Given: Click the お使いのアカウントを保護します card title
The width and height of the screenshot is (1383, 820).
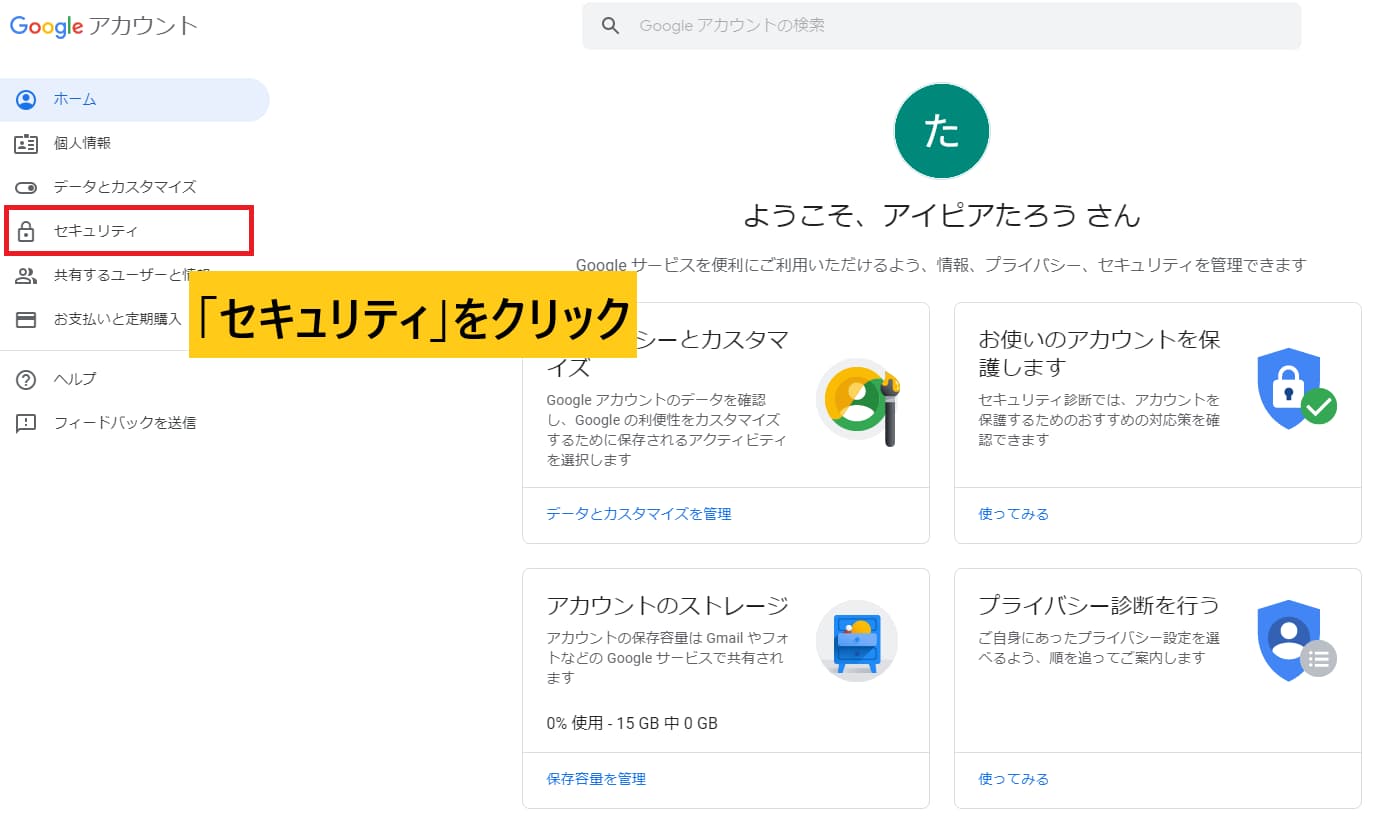Looking at the screenshot, I should coord(1099,353).
